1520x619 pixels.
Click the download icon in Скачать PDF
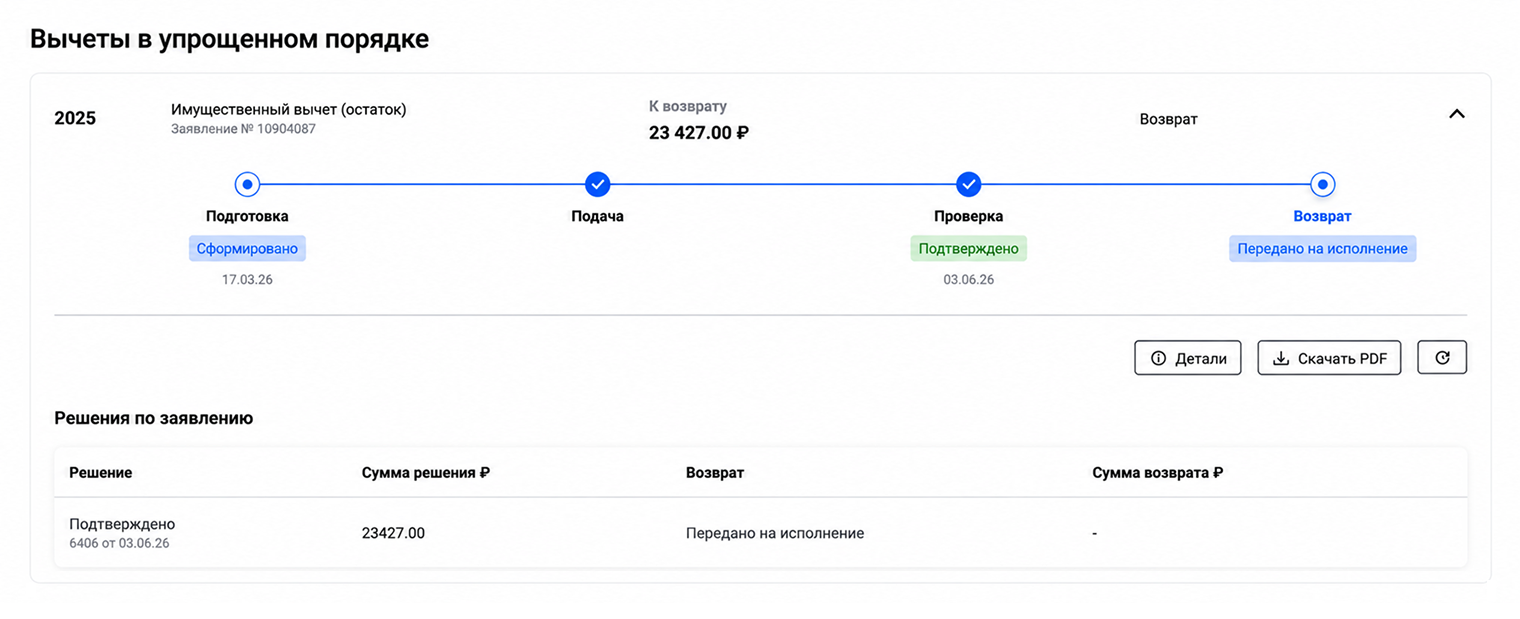pos(1280,358)
